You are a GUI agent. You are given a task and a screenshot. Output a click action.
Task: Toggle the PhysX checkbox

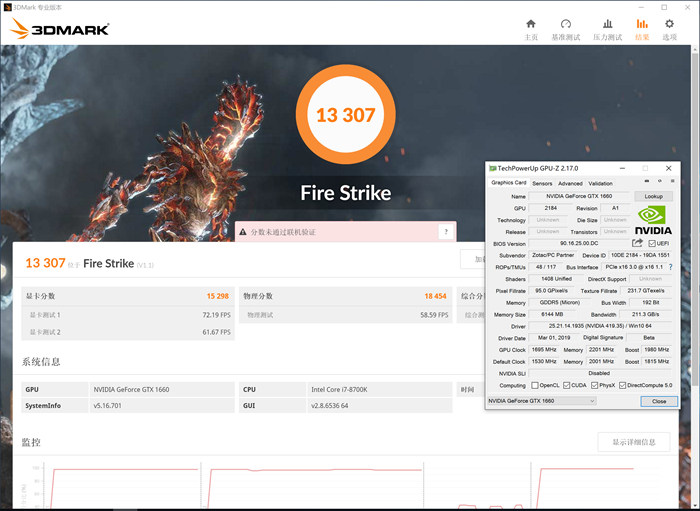click(x=594, y=385)
